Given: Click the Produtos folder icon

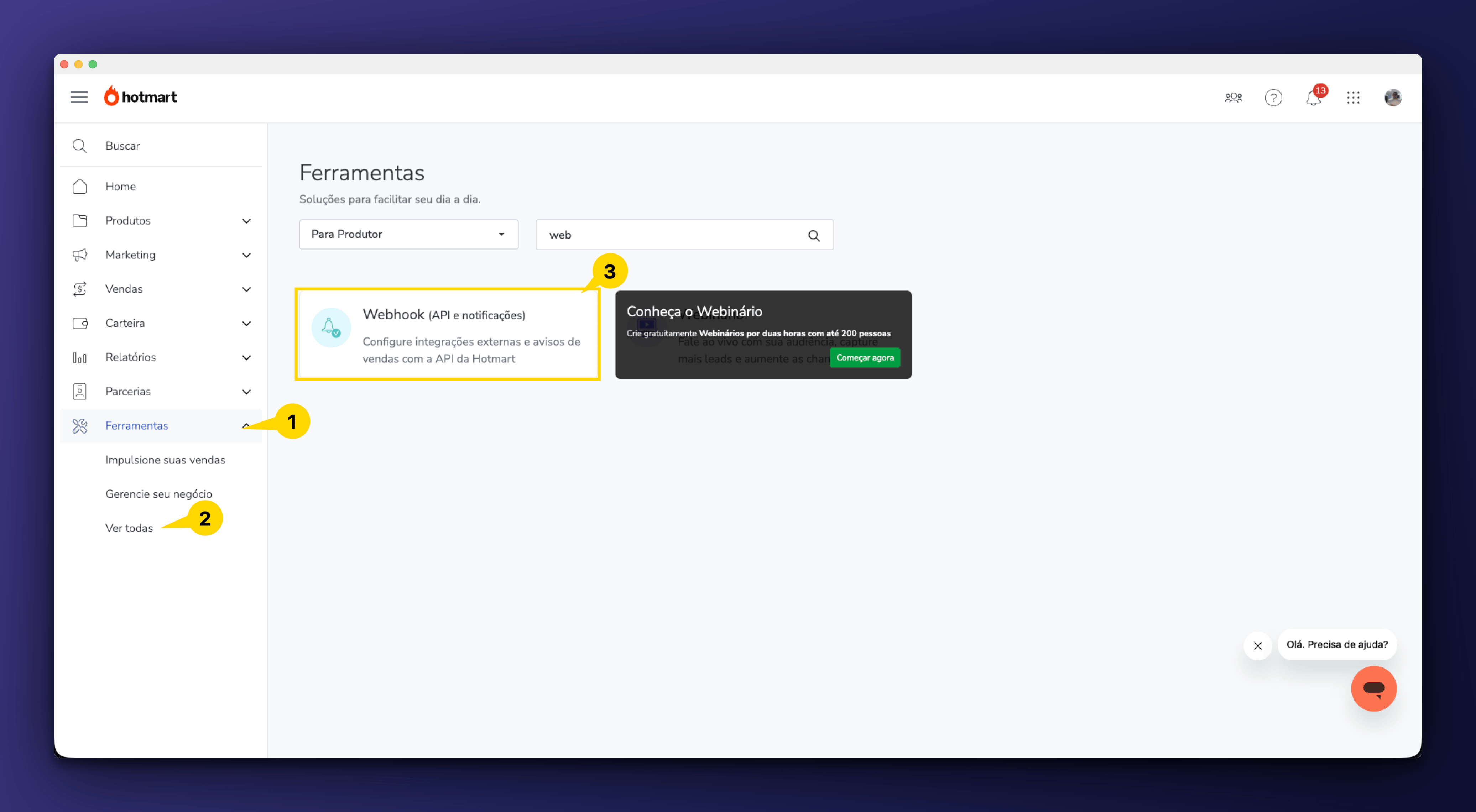Looking at the screenshot, I should [x=80, y=220].
